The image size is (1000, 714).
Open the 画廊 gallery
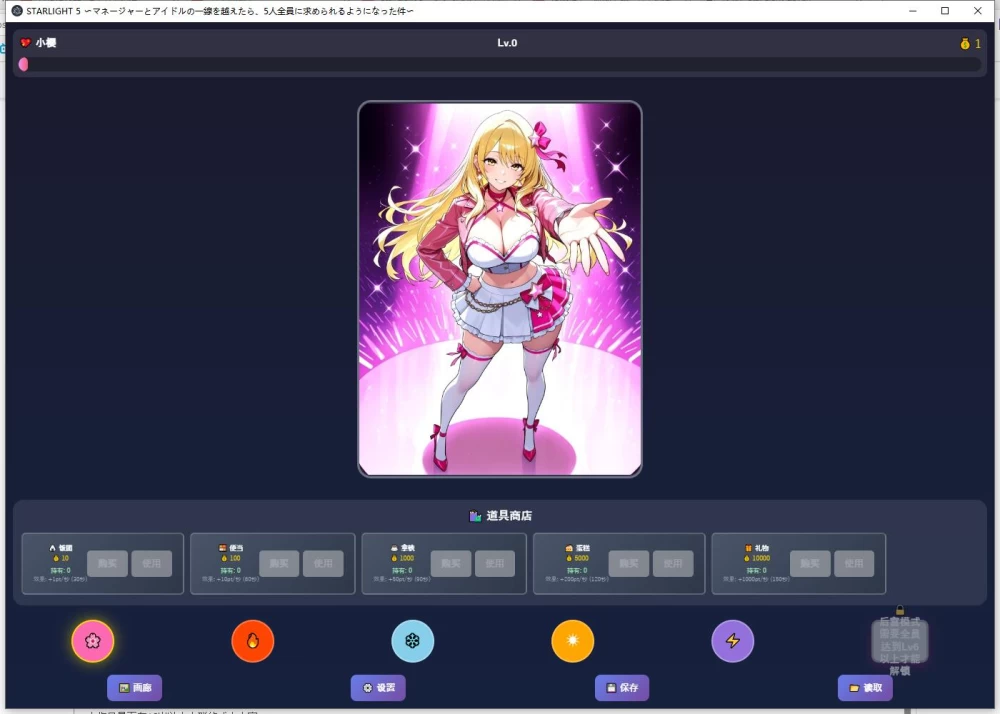pos(135,688)
